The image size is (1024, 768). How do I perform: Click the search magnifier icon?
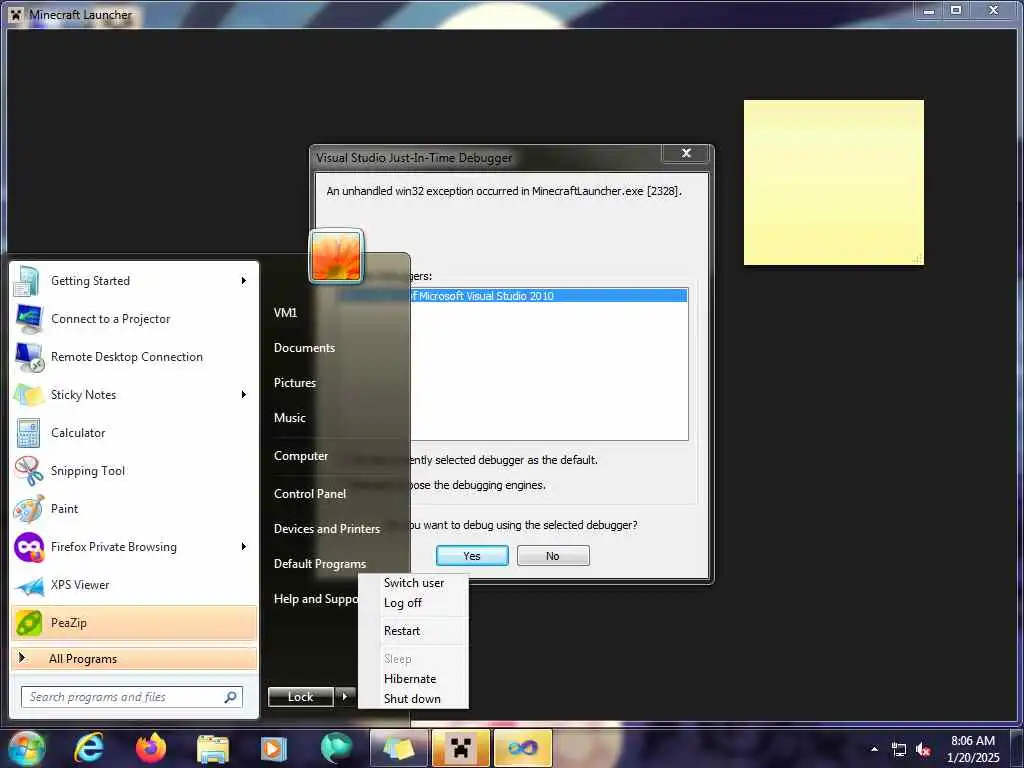[x=231, y=697]
